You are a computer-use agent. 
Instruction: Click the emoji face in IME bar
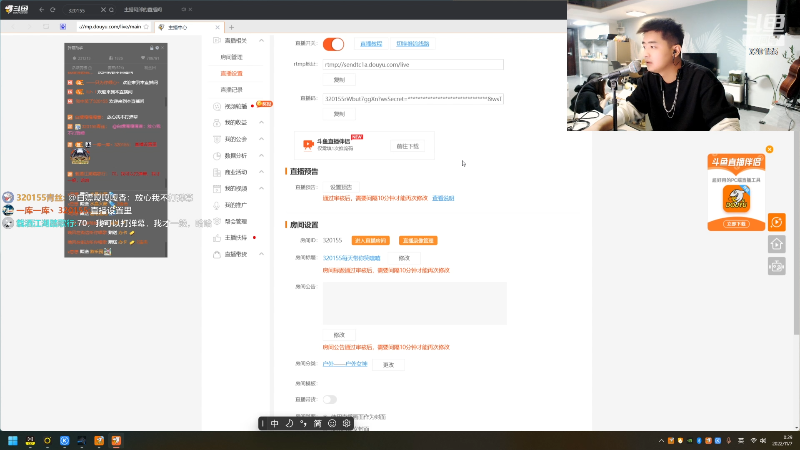[x=332, y=423]
